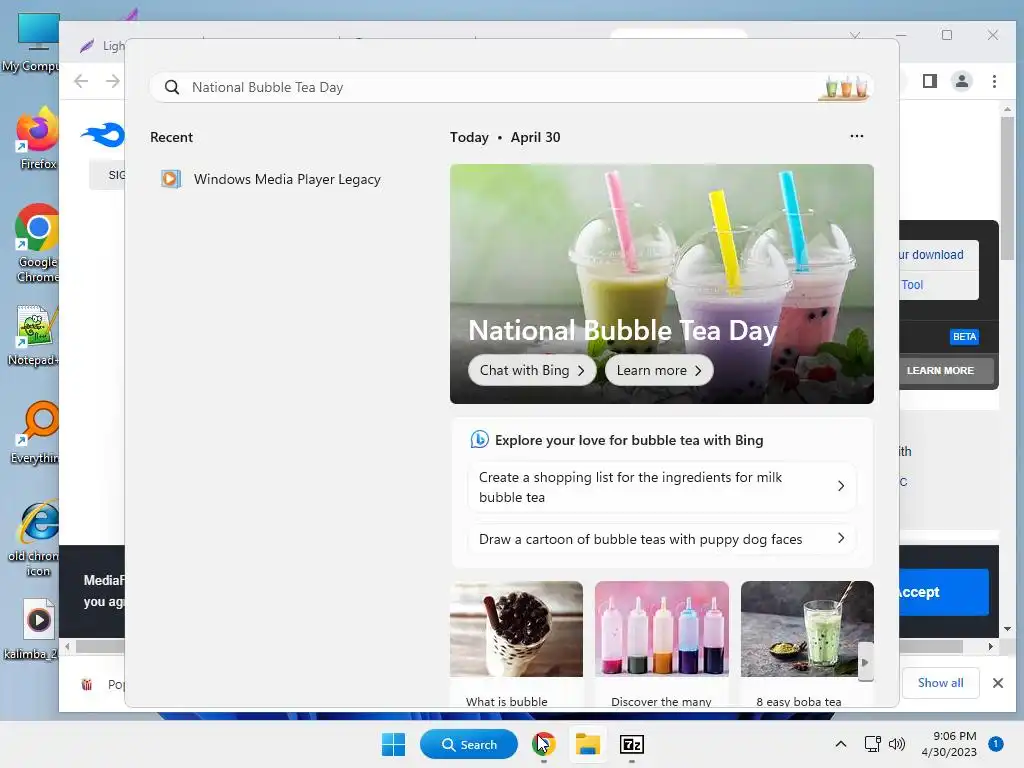Click the search magnifier icon in search panel

click(x=172, y=88)
